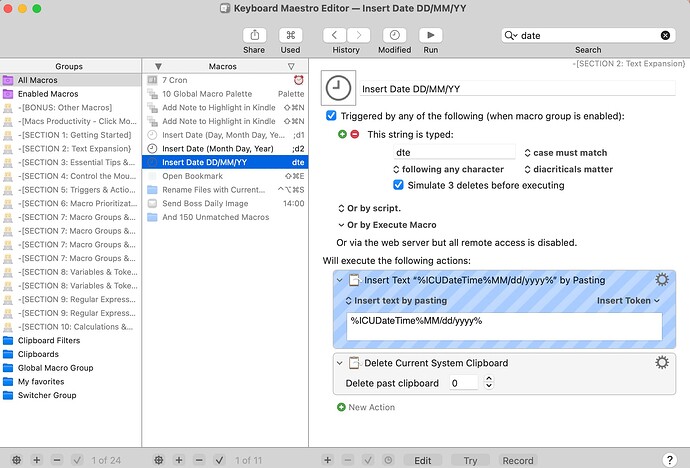Viewport: 690px width, 468px height.
Task: Click the green New Action plus icon
Action: click(342, 407)
